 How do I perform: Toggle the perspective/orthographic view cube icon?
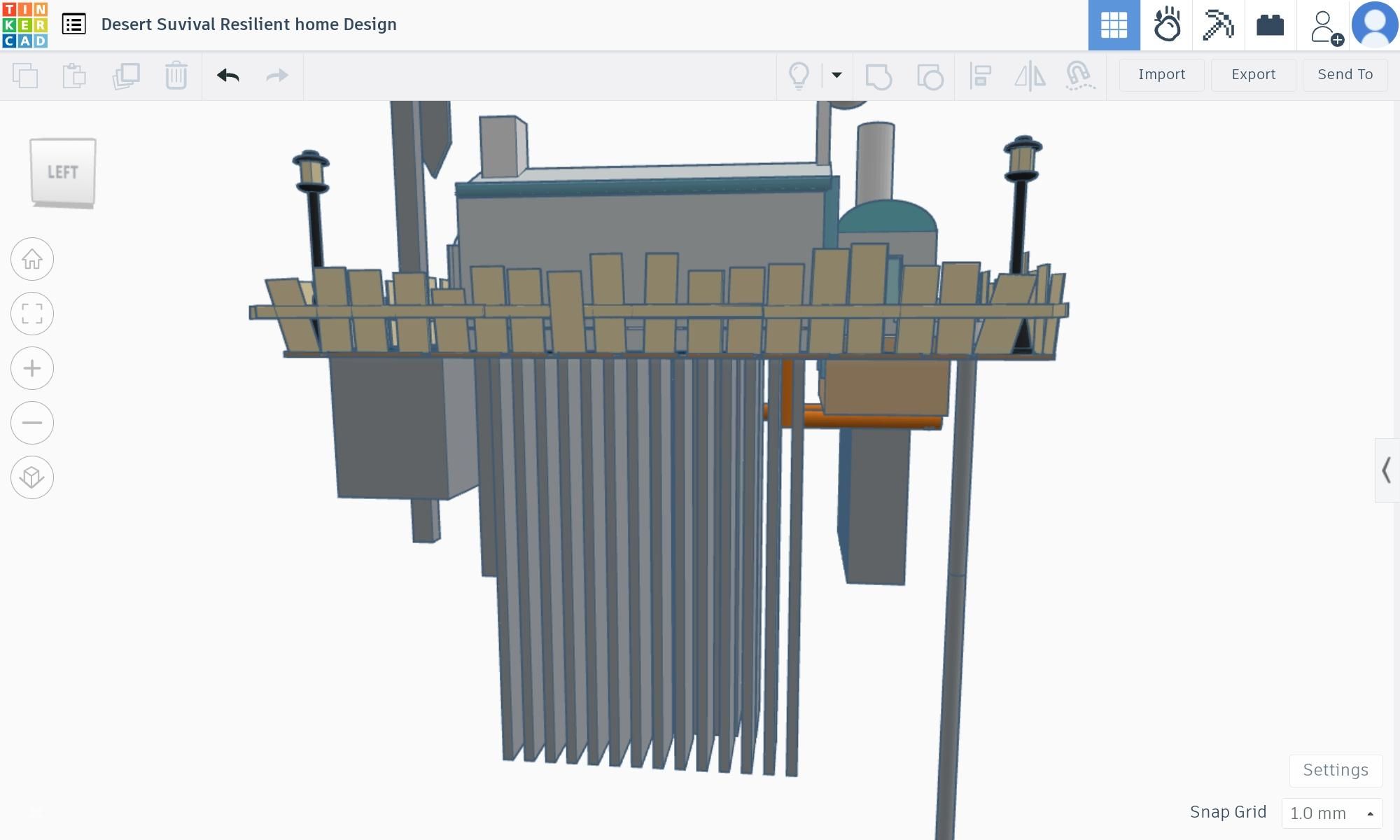point(32,477)
